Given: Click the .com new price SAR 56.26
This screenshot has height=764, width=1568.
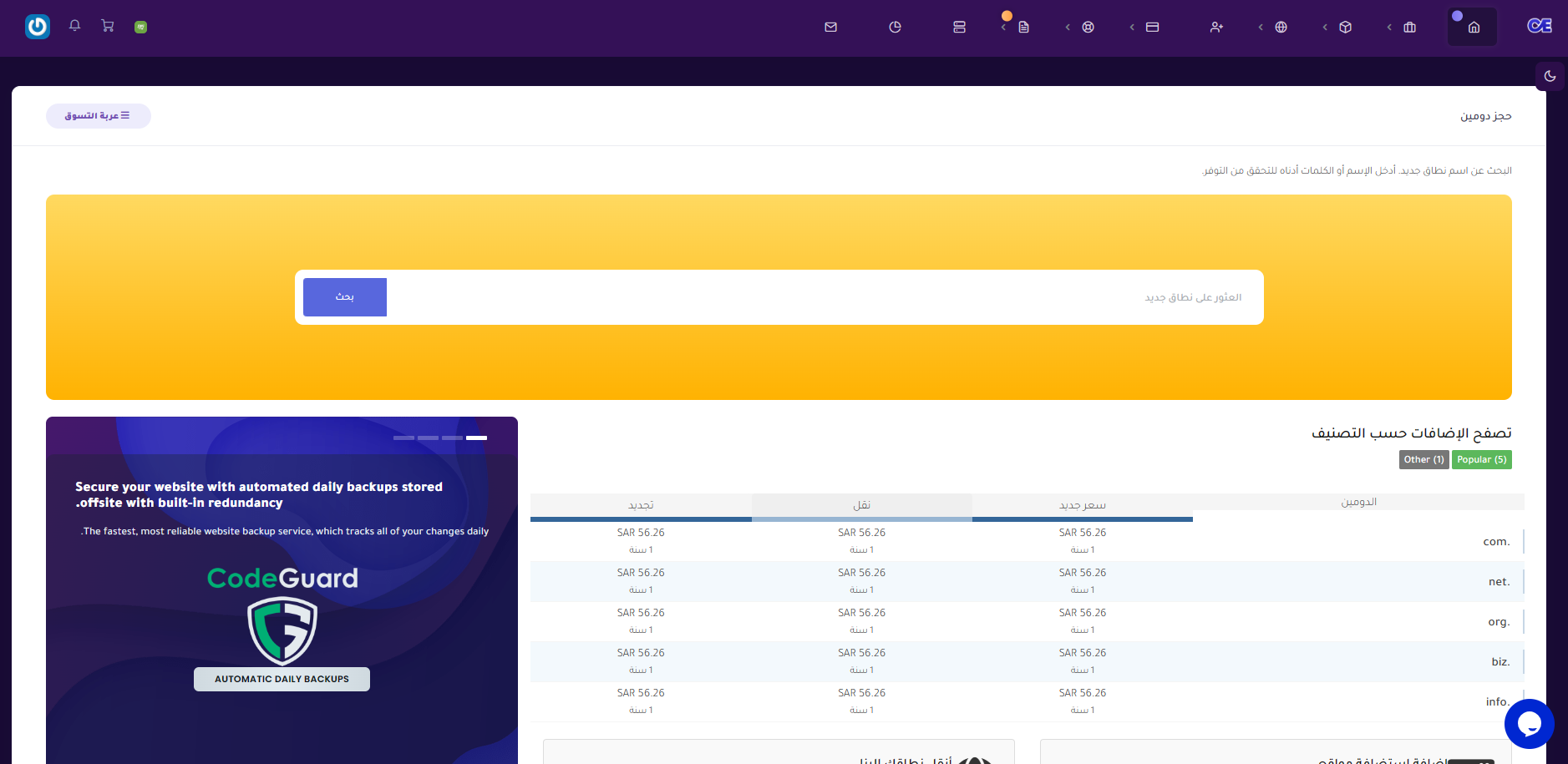Looking at the screenshot, I should 1083,533.
